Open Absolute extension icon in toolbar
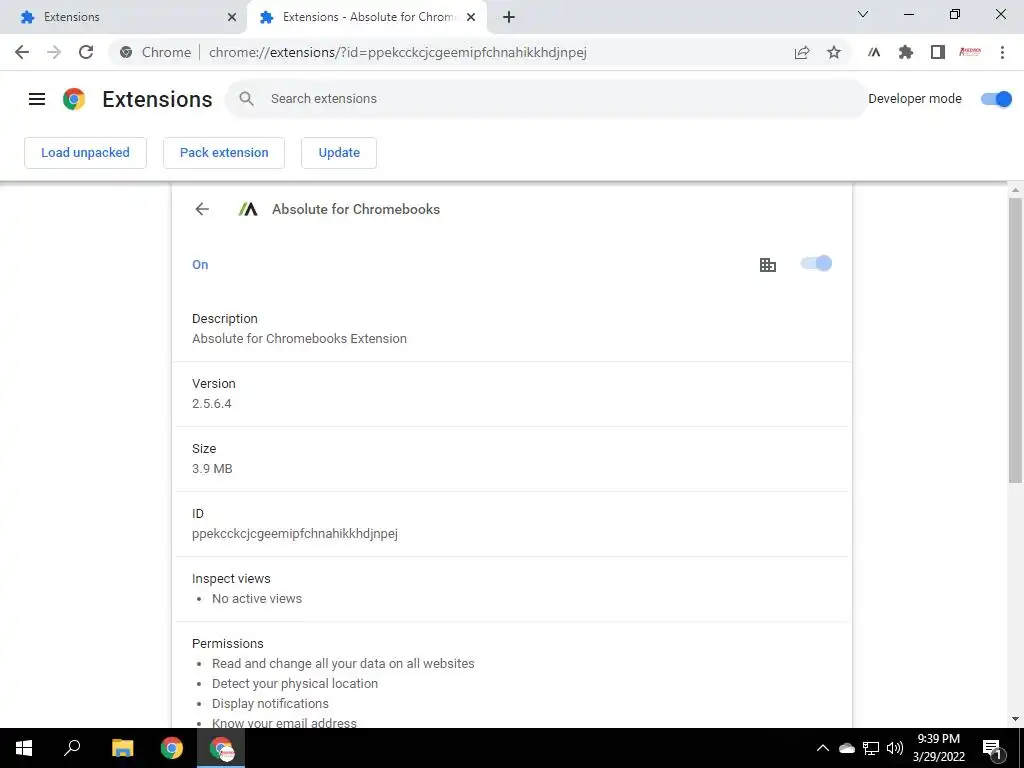Viewport: 1024px width, 768px height. [874, 52]
